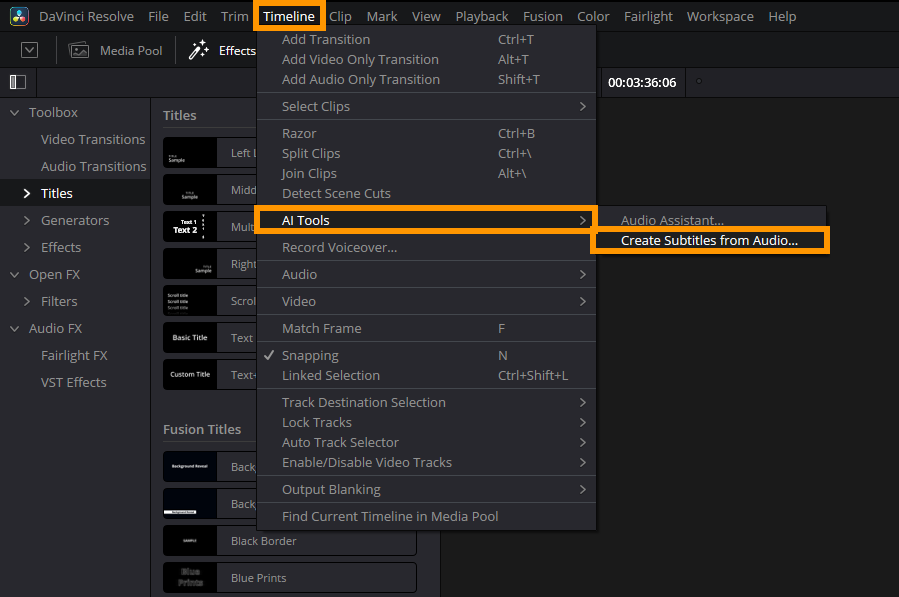Screen dimensions: 899x597
Task: Expand the Generators tree item
Action: (x=26, y=220)
